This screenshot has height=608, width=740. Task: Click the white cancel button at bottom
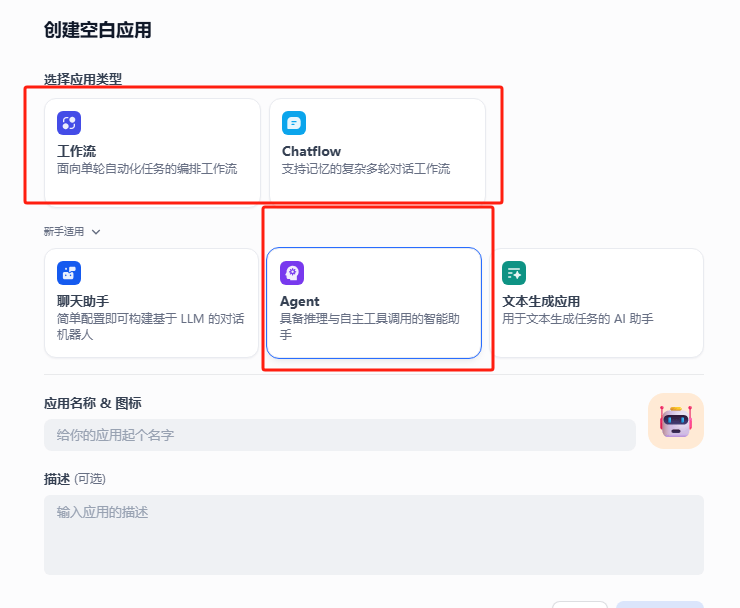coord(580,604)
